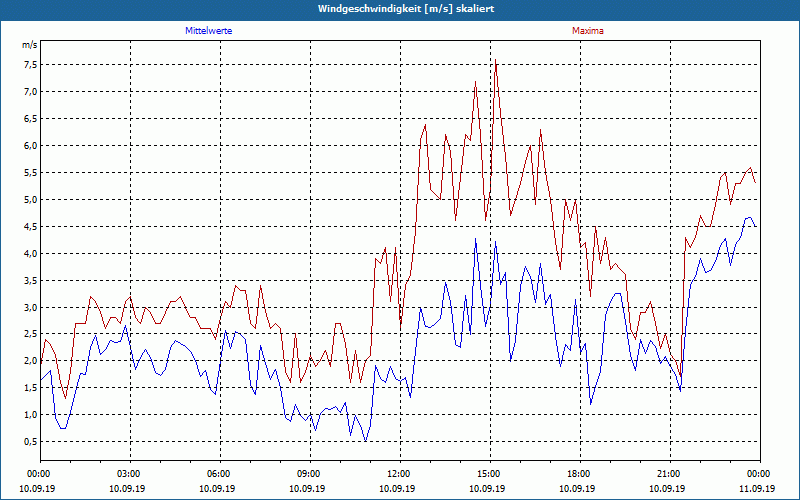
Task: Click the '10.09.19' date beneath 21:00
Action: (667, 488)
